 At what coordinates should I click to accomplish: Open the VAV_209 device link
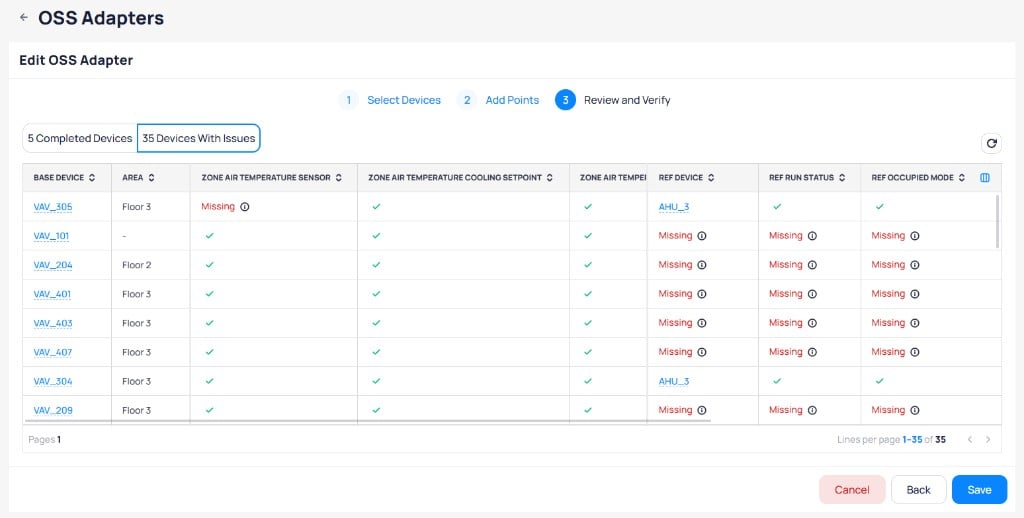53,410
